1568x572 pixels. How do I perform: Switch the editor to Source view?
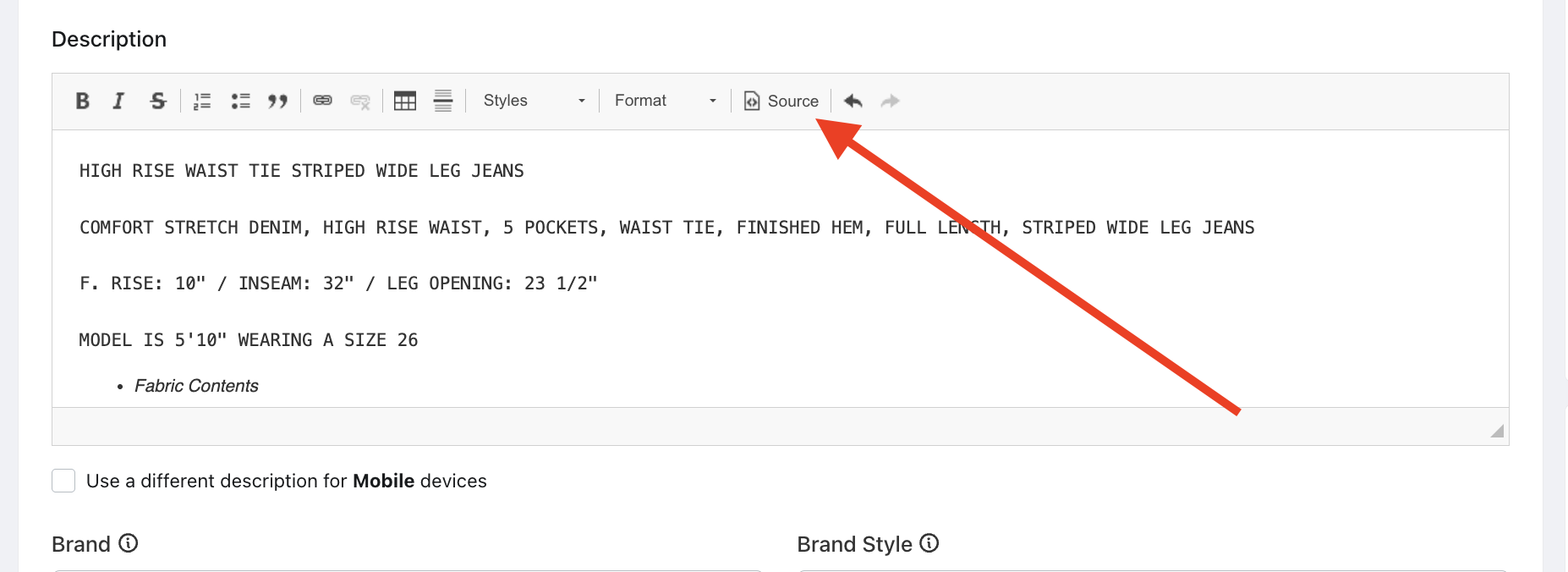(x=781, y=101)
